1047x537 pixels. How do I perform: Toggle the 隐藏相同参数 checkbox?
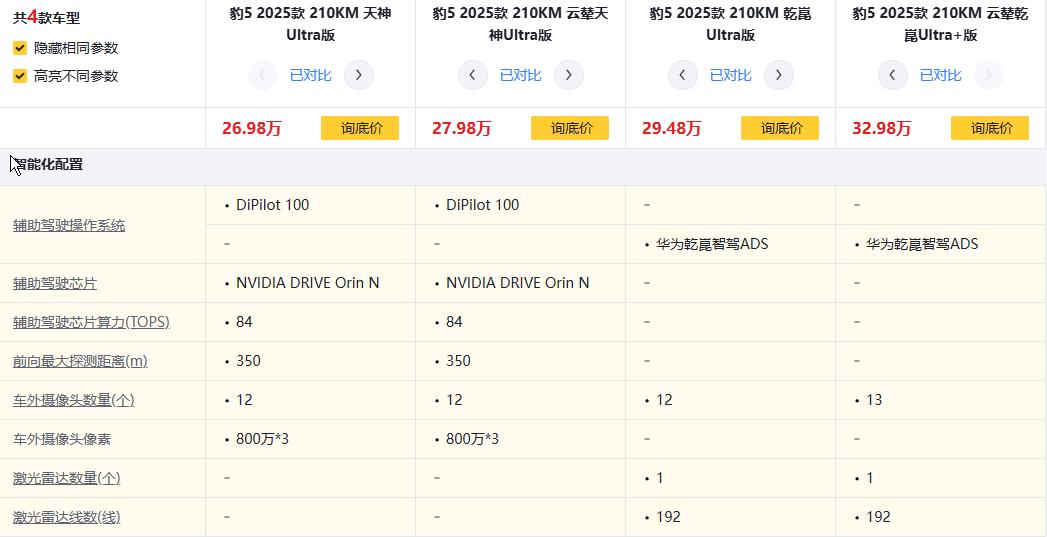tap(20, 48)
